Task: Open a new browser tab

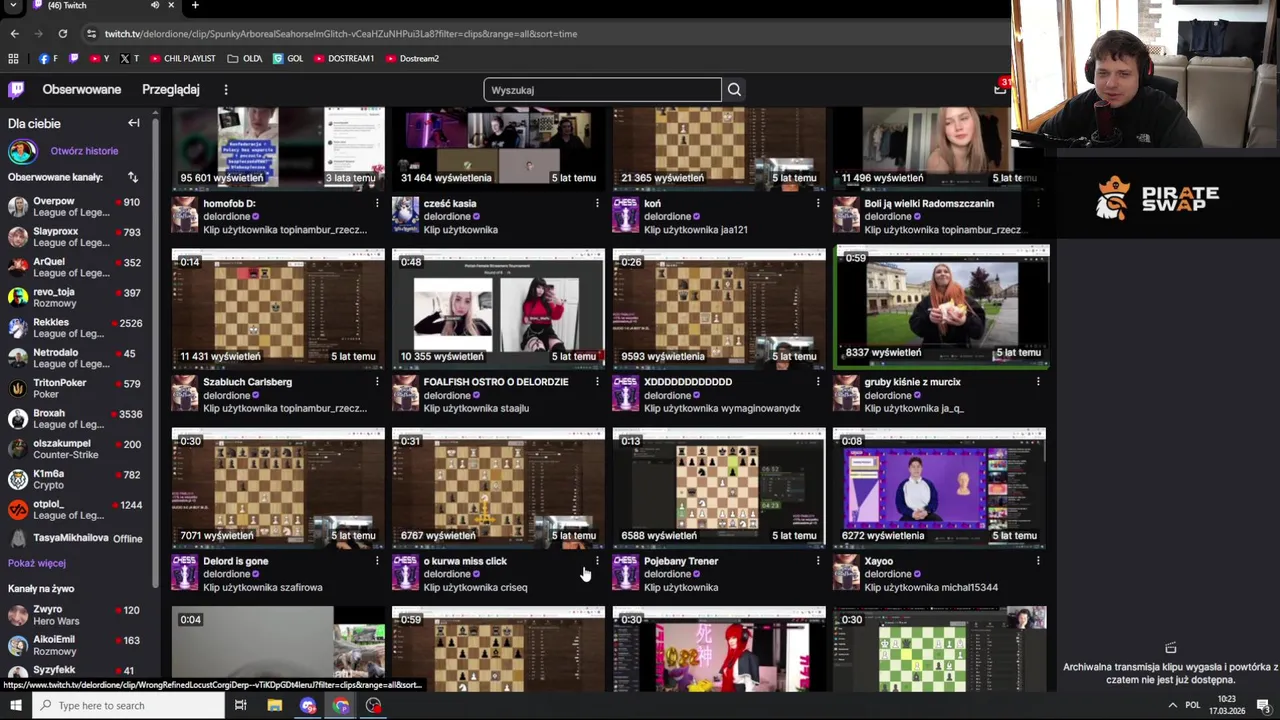Action: pos(195,6)
